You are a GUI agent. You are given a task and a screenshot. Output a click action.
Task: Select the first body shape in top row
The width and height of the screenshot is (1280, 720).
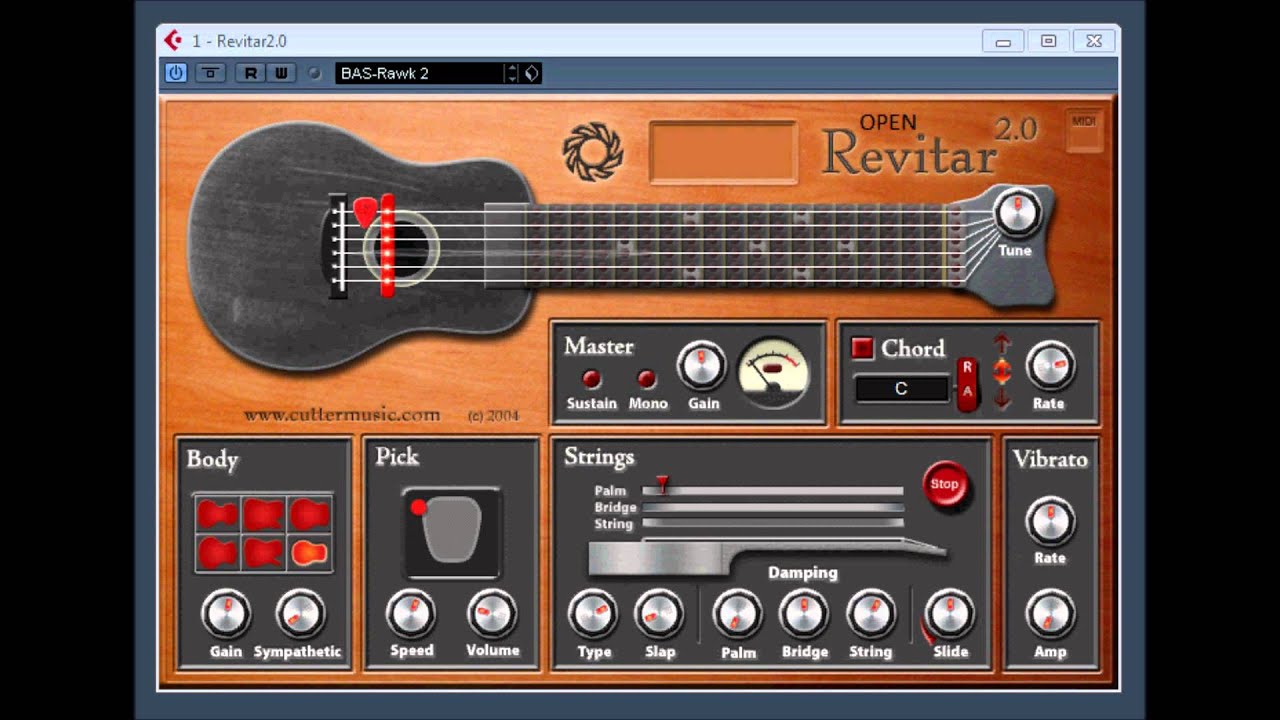click(217, 515)
